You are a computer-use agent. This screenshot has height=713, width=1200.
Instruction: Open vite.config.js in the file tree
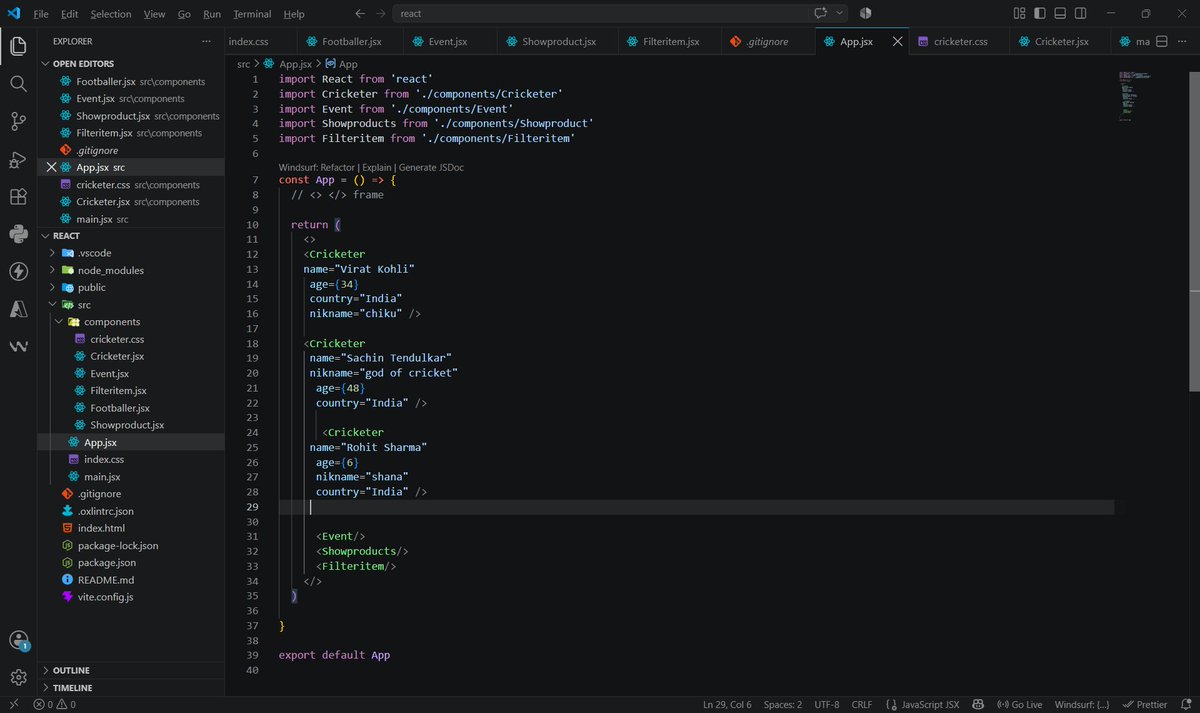tap(105, 597)
